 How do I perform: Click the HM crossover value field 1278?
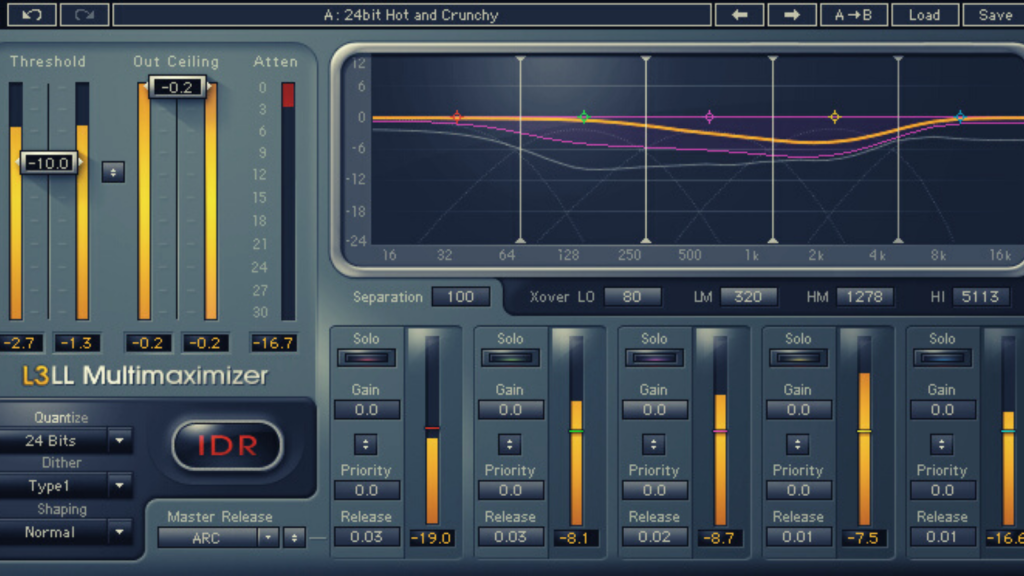point(864,296)
